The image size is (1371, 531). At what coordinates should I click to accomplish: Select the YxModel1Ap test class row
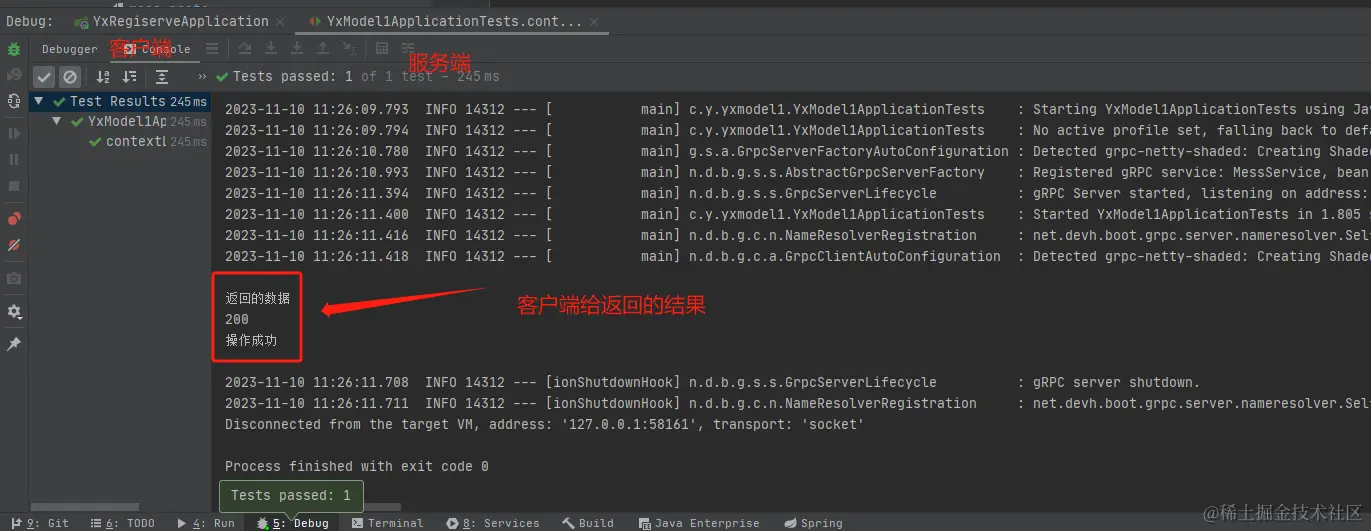coord(120,122)
